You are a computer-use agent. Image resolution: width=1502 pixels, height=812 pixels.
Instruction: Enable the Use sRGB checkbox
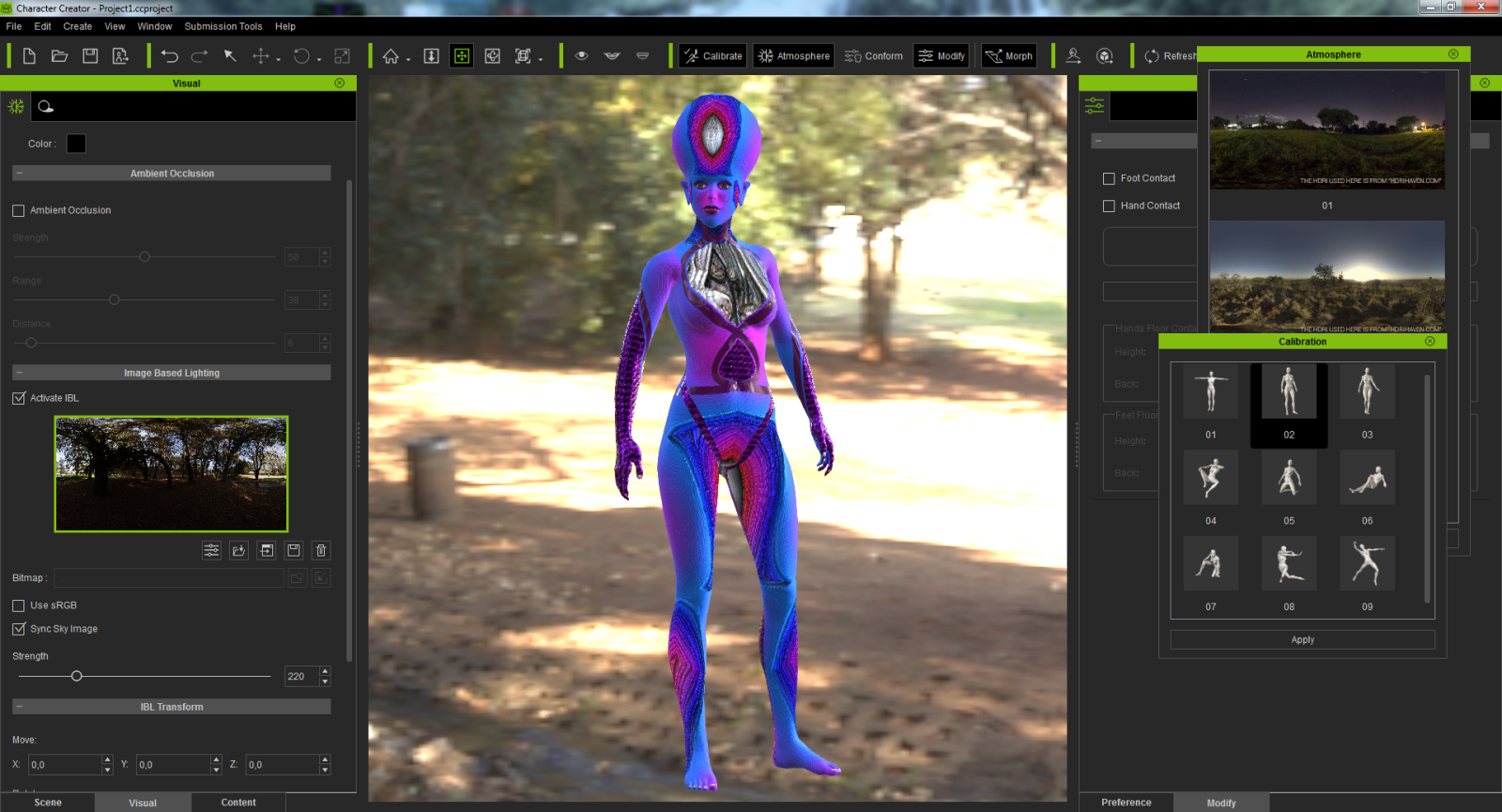point(18,605)
